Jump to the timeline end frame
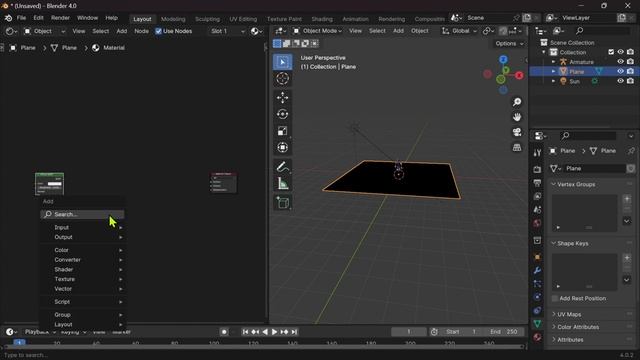This screenshot has height=360, width=640. 294,332
